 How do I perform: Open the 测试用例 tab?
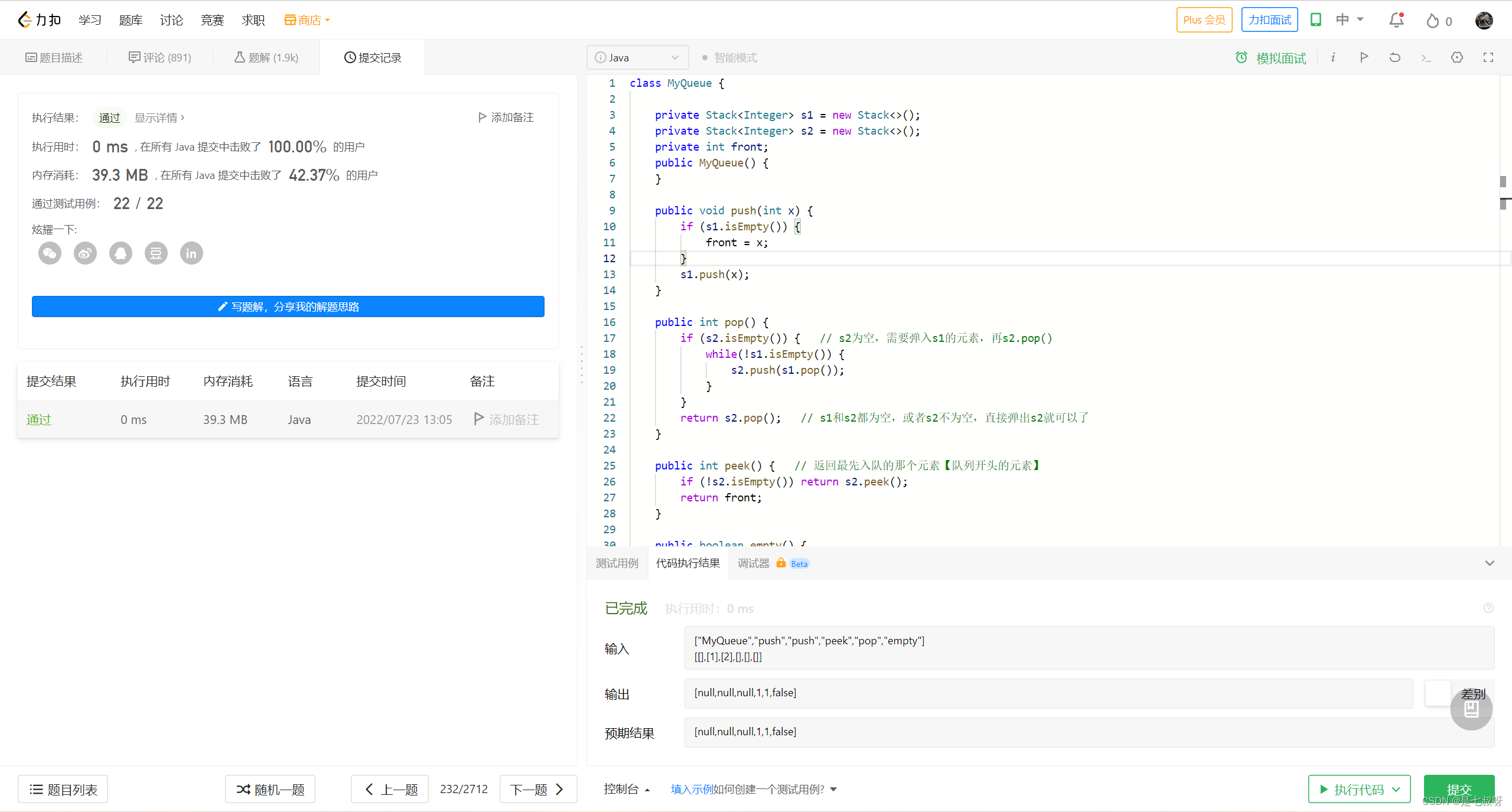617,563
